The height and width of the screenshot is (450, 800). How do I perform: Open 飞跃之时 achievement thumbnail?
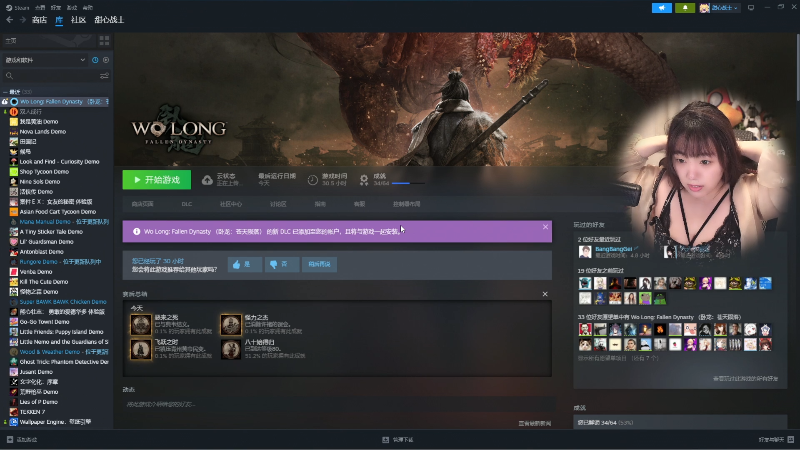coord(141,349)
